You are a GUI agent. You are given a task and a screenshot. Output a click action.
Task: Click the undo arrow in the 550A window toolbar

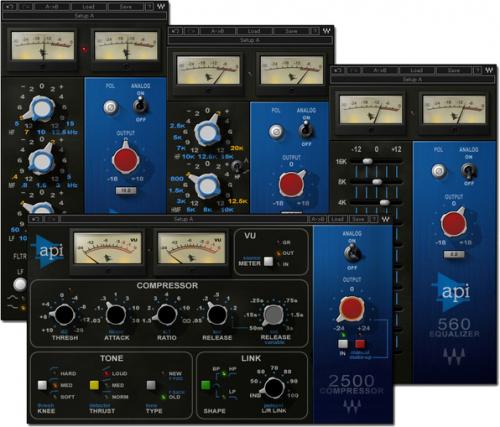tap(10, 6)
